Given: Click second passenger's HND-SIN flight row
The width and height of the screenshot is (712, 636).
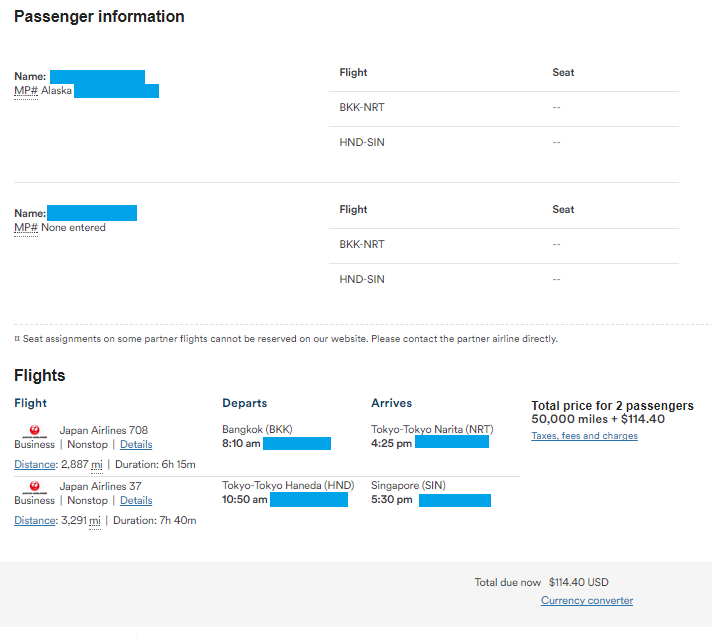Looking at the screenshot, I should point(504,280).
